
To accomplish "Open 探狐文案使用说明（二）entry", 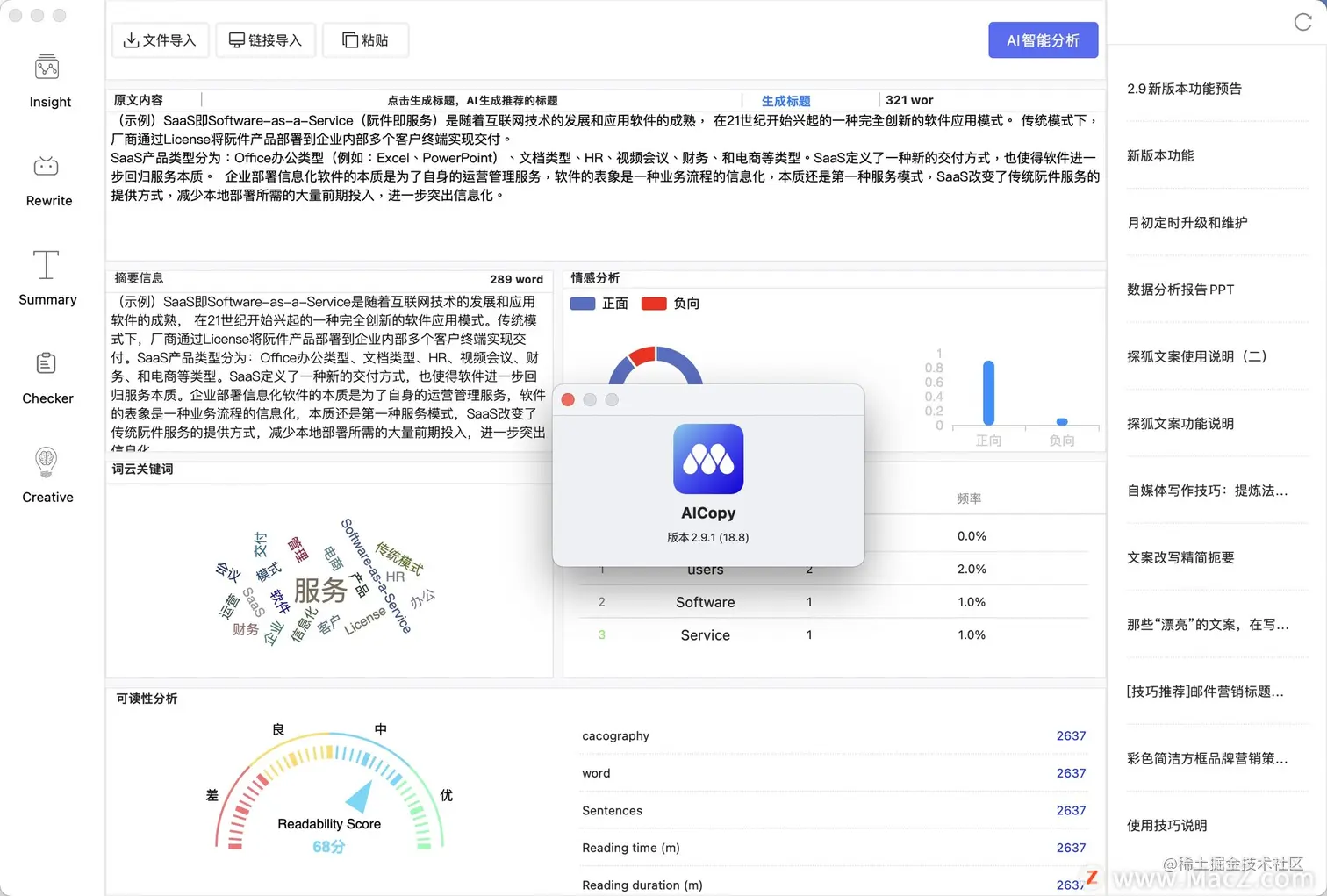I will click(x=1197, y=356).
